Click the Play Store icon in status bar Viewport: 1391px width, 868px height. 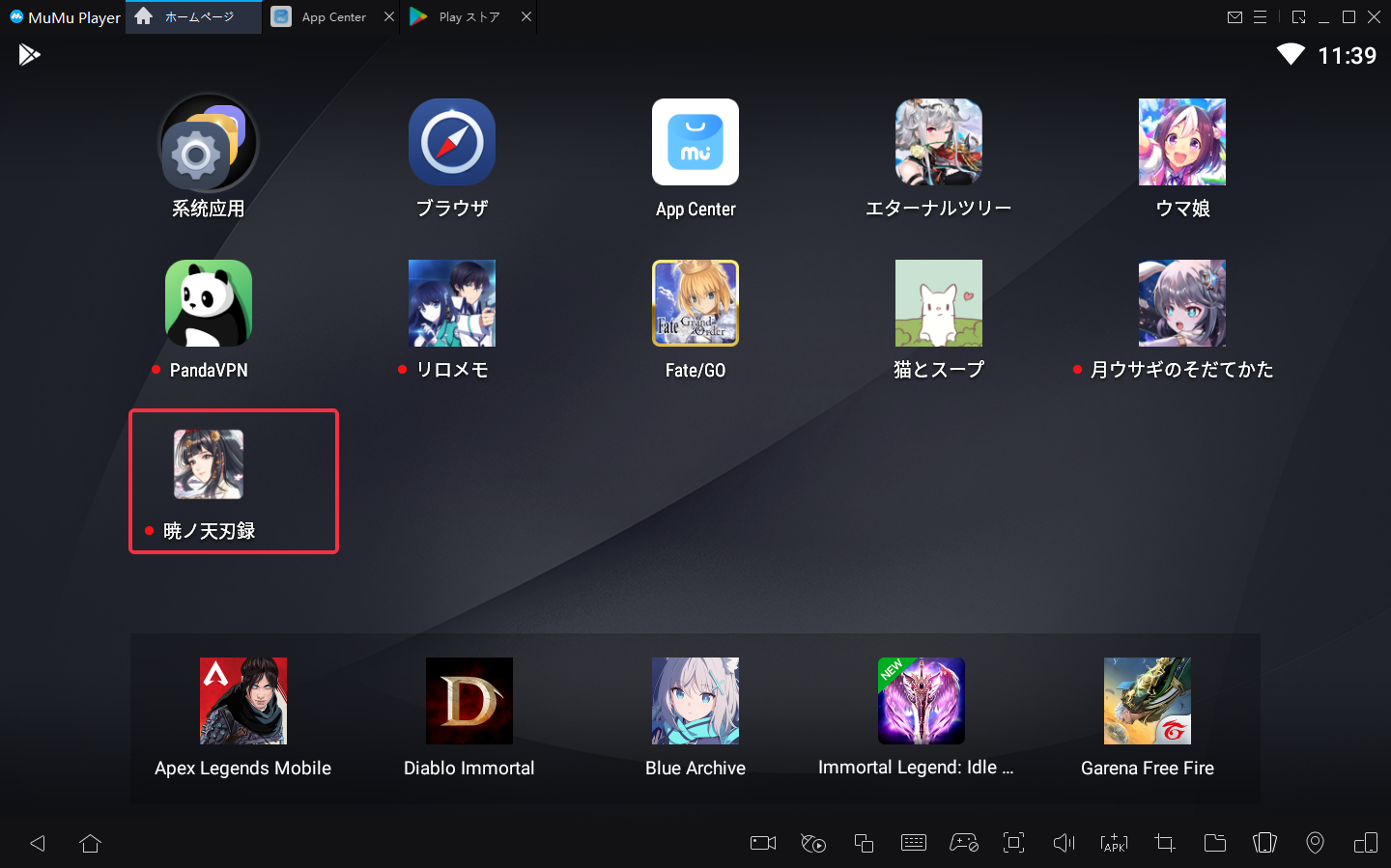pos(29,55)
